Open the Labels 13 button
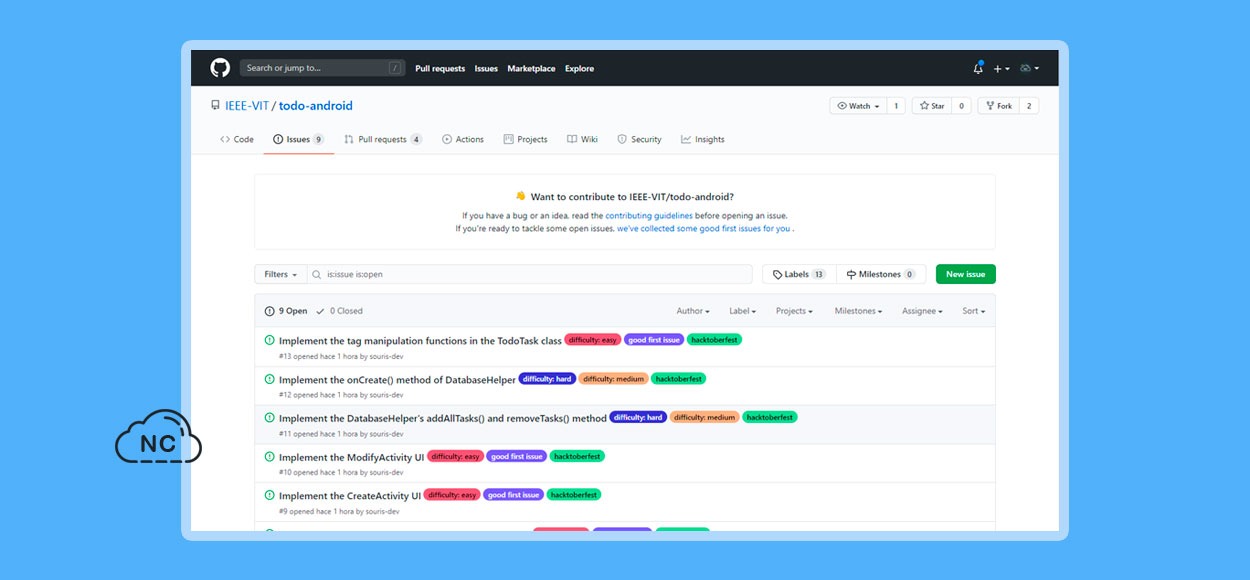 (798, 274)
